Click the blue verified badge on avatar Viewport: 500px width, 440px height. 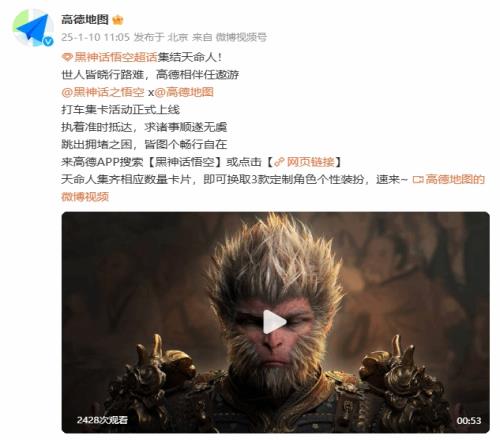click(x=48, y=41)
